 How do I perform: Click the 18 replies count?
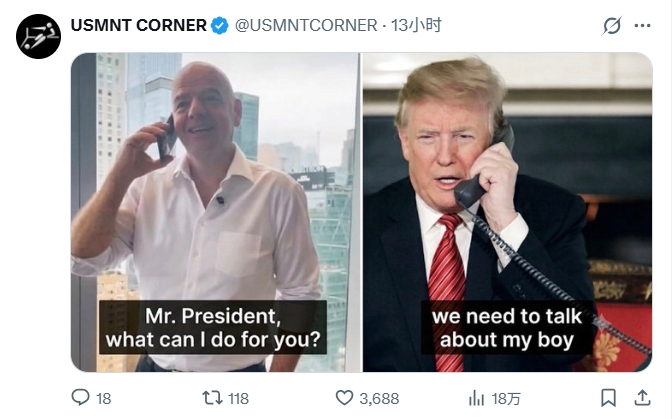[x=104, y=399]
